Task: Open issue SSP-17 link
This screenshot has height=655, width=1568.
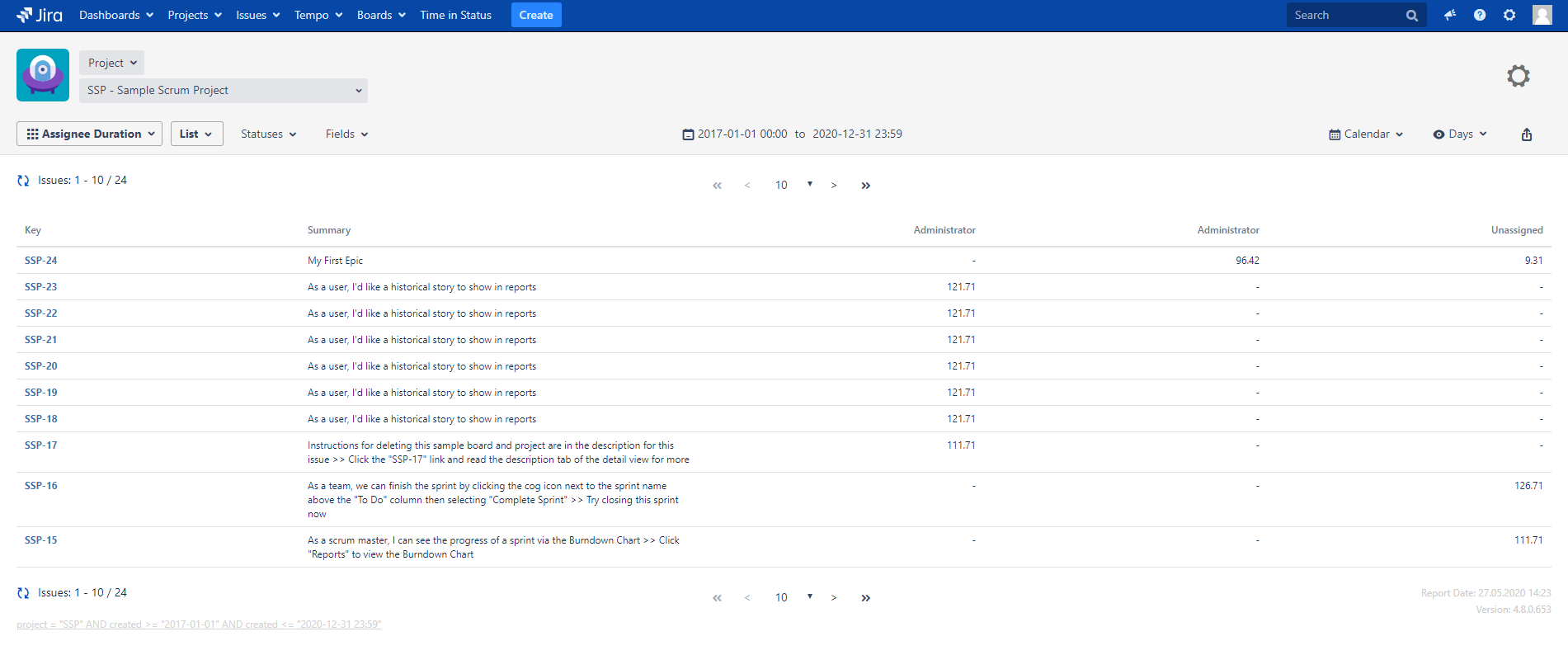Action: tap(41, 445)
